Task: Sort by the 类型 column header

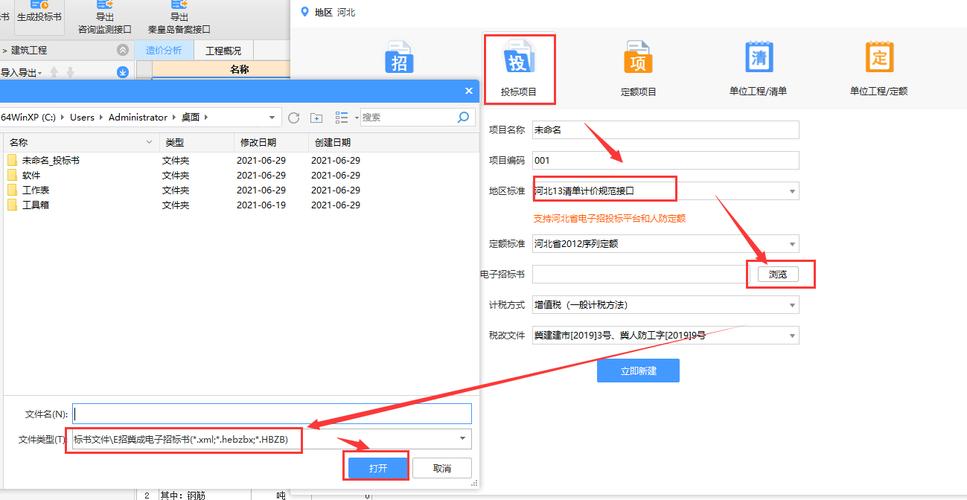Action: (197, 142)
